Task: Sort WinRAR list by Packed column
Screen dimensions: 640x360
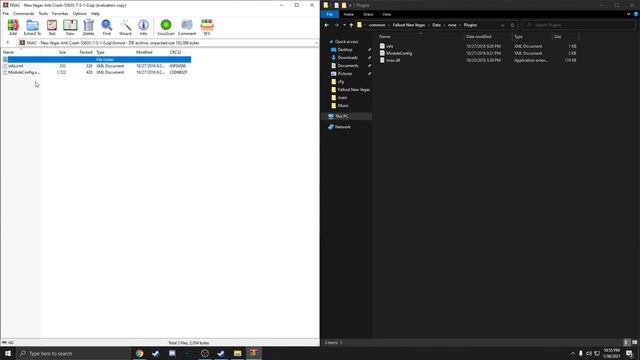Action: 86,52
